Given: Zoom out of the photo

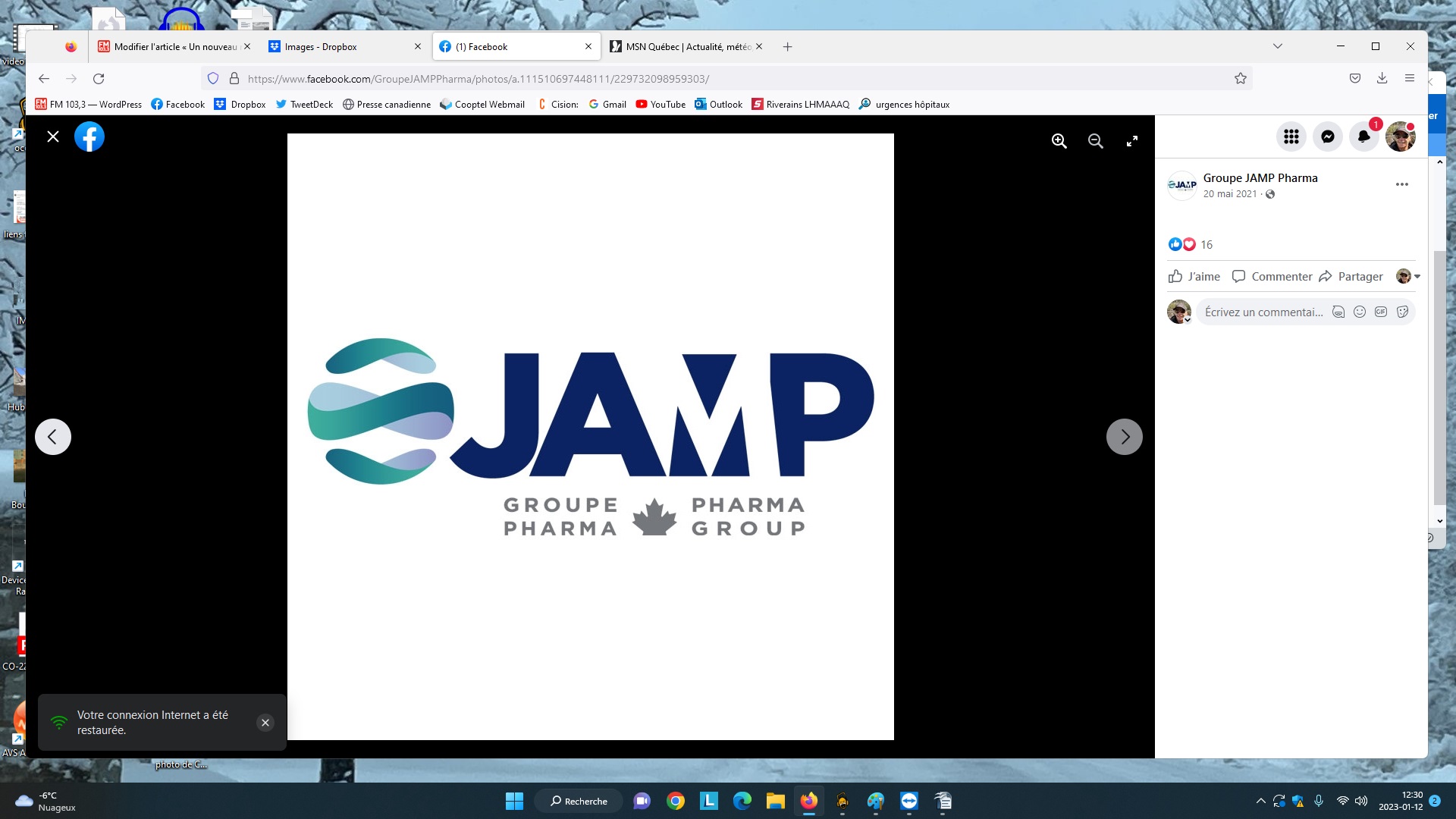Looking at the screenshot, I should pos(1095,141).
